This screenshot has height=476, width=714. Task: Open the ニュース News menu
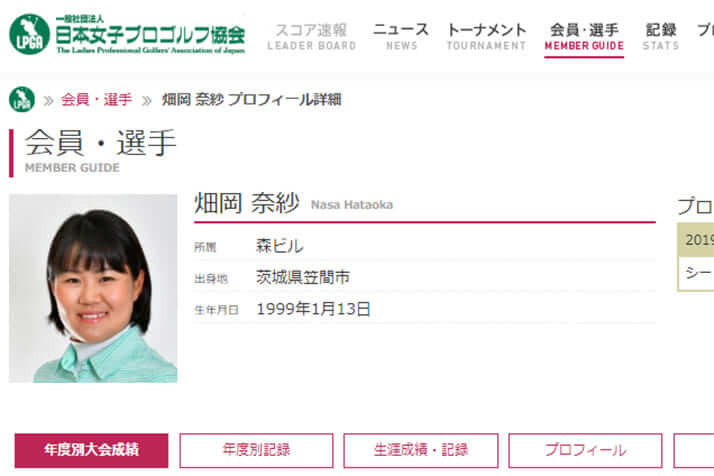click(401, 36)
